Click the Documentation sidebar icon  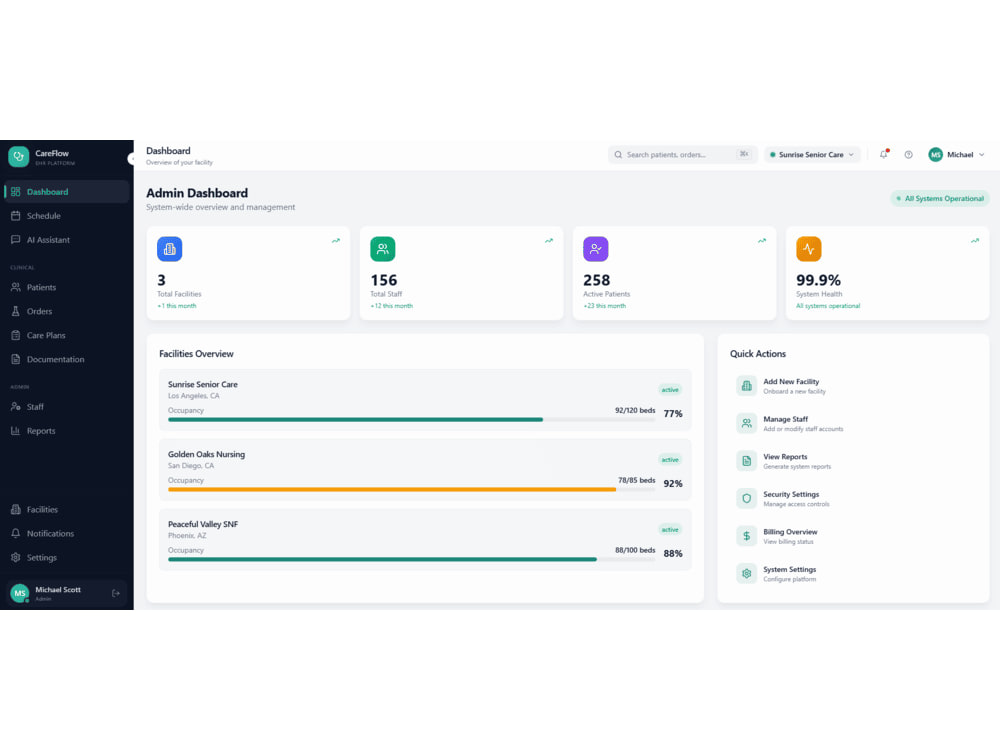16,359
